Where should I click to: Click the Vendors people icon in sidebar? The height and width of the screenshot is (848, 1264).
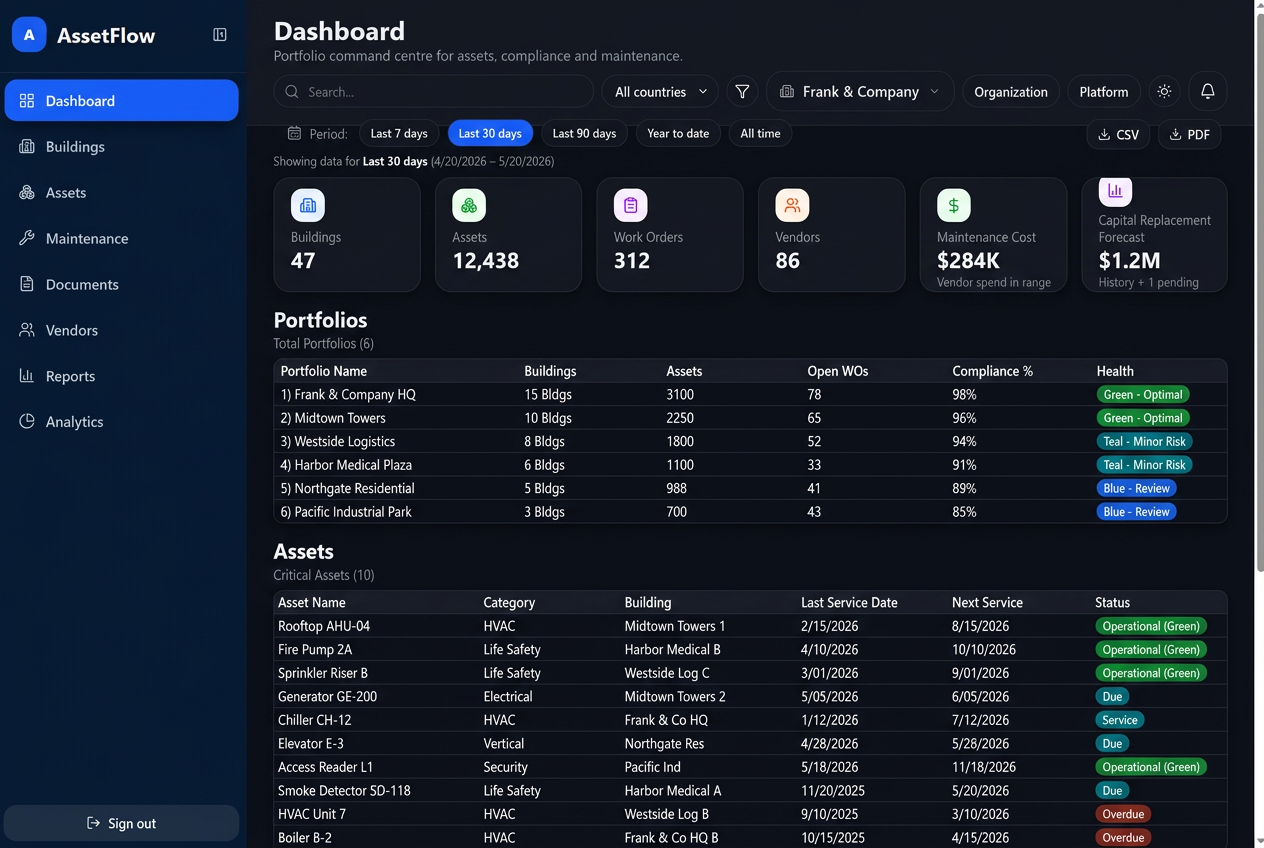tap(27, 330)
